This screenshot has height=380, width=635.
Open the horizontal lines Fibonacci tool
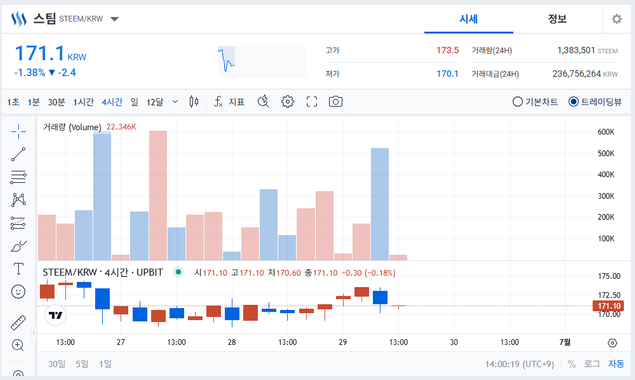click(x=18, y=177)
